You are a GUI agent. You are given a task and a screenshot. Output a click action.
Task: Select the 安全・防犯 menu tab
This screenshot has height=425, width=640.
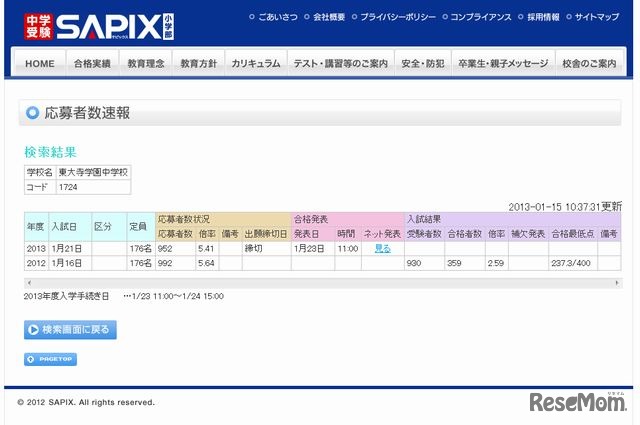click(x=423, y=63)
